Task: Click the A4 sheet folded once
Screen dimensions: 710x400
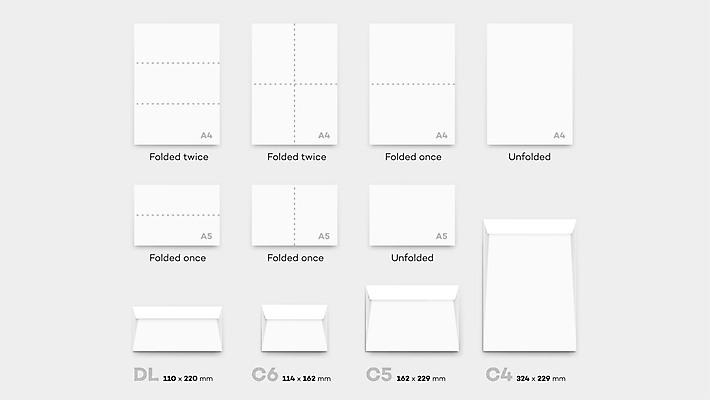Action: pyautogui.click(x=412, y=84)
